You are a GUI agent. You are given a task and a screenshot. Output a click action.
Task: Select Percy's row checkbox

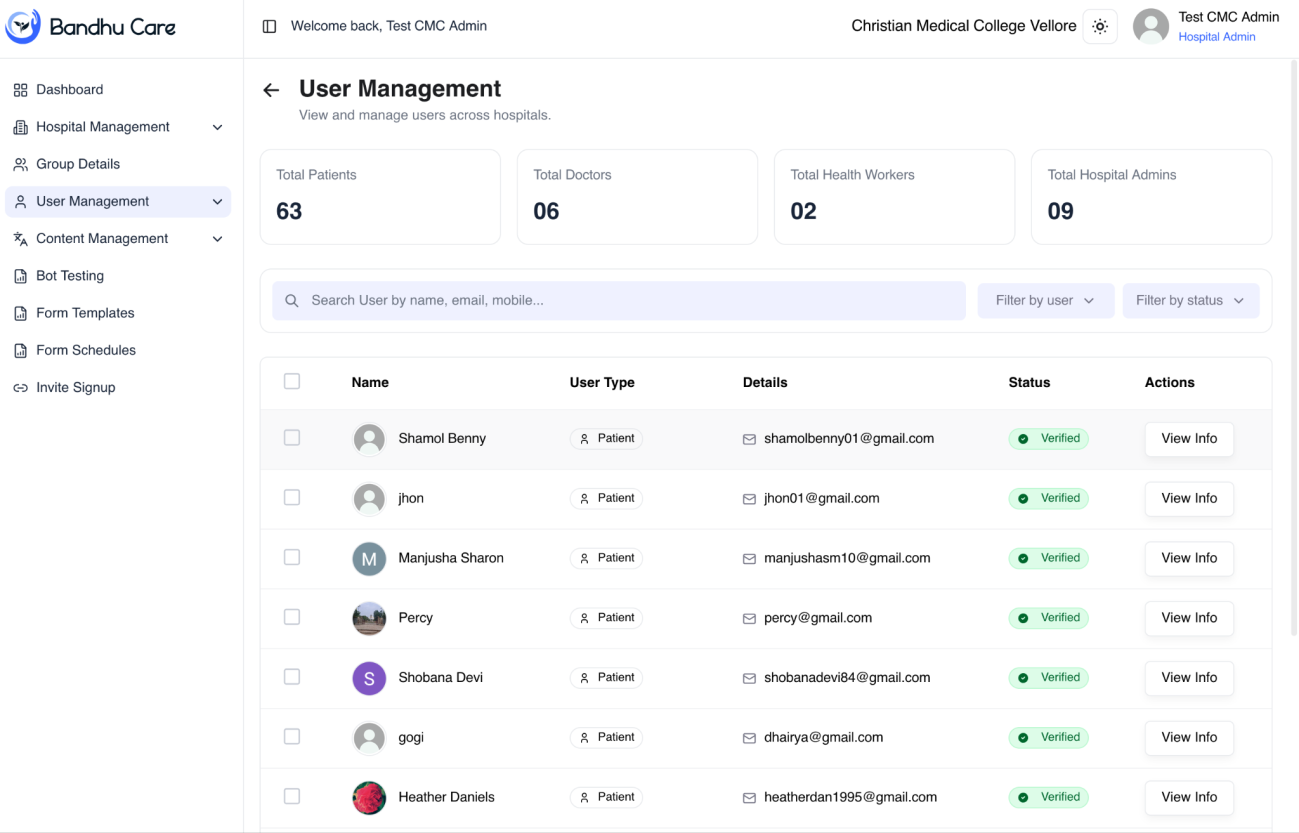pyautogui.click(x=292, y=617)
